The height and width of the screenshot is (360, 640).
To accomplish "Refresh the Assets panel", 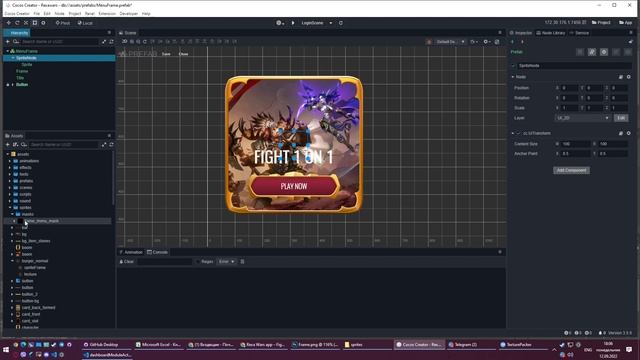I will click(x=111, y=144).
